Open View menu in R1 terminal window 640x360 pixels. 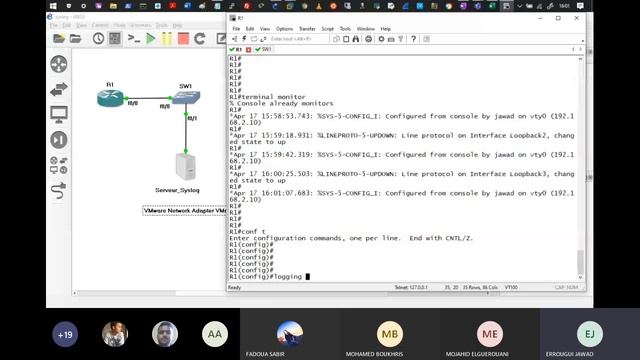tap(265, 29)
